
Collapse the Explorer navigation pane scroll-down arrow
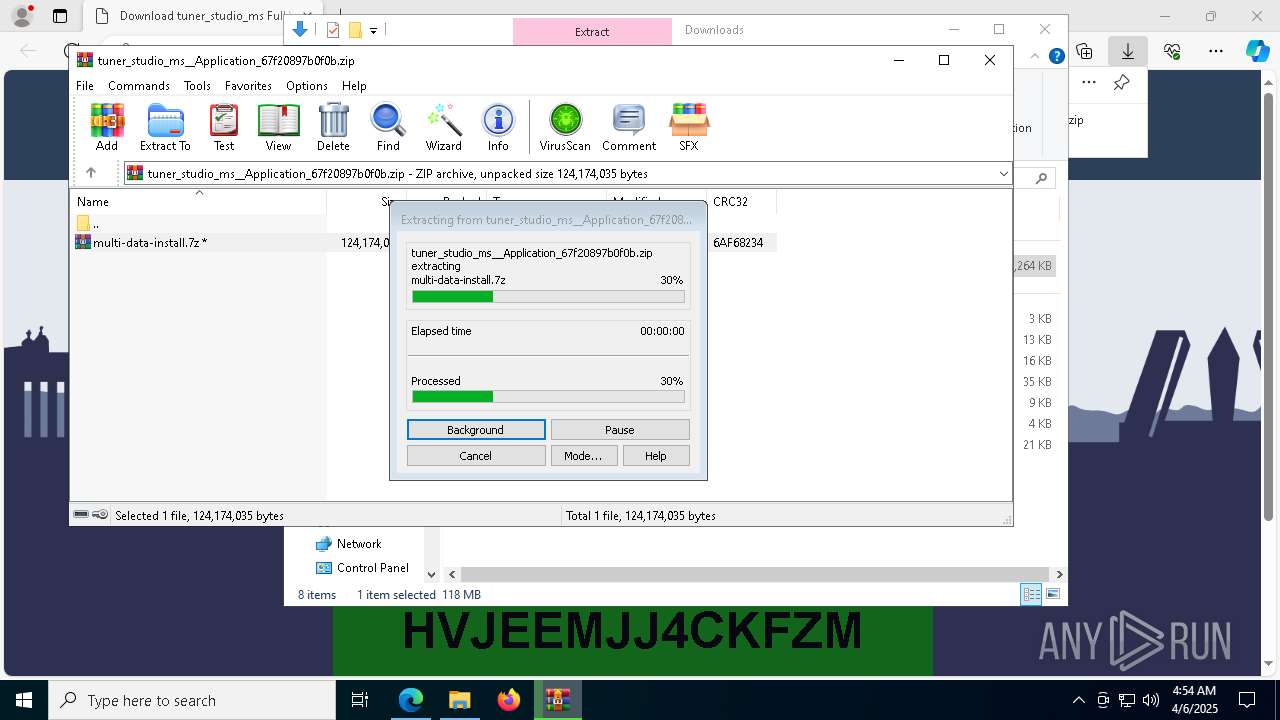point(432,574)
